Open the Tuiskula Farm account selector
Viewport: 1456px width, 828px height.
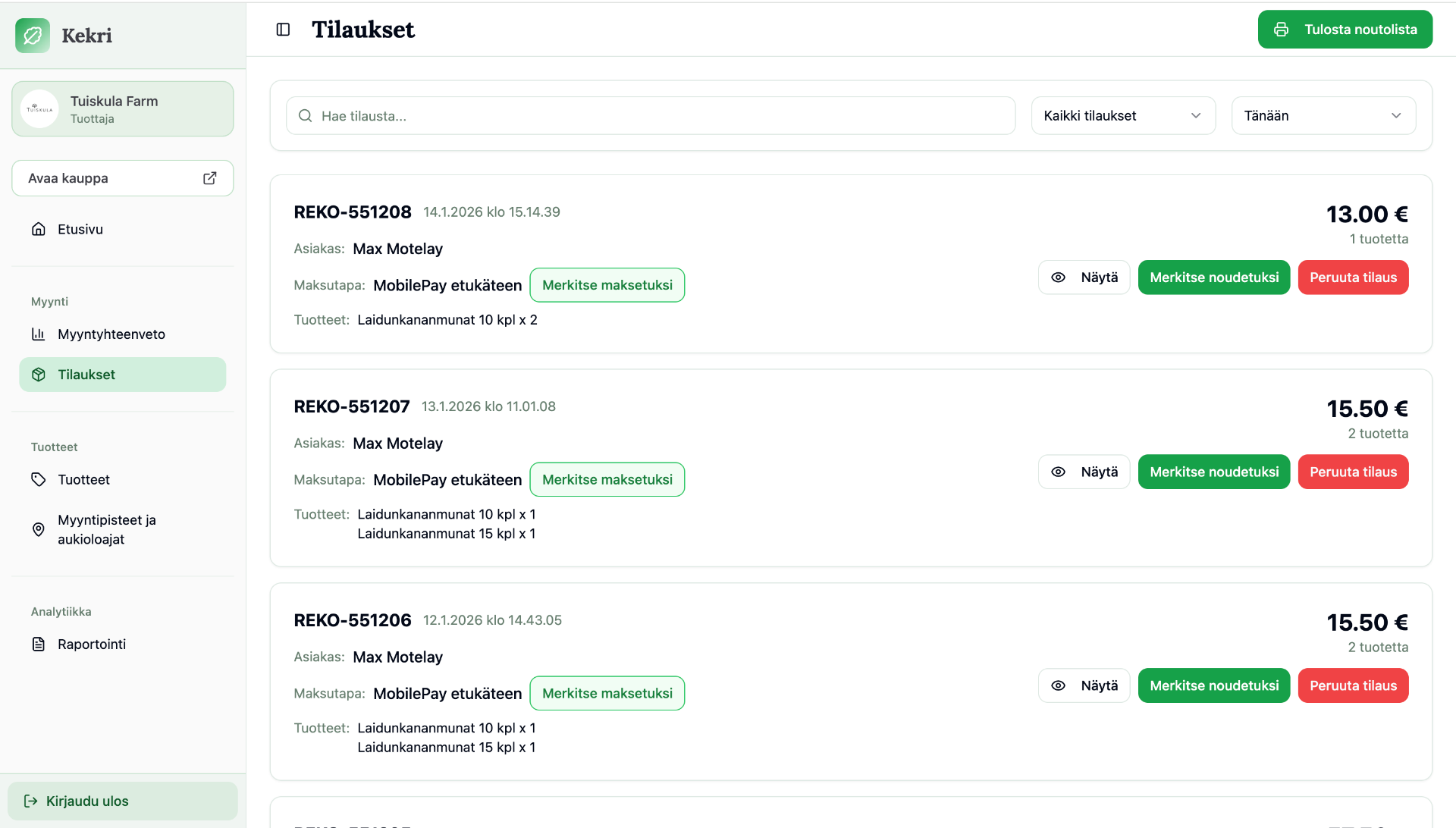pos(123,109)
